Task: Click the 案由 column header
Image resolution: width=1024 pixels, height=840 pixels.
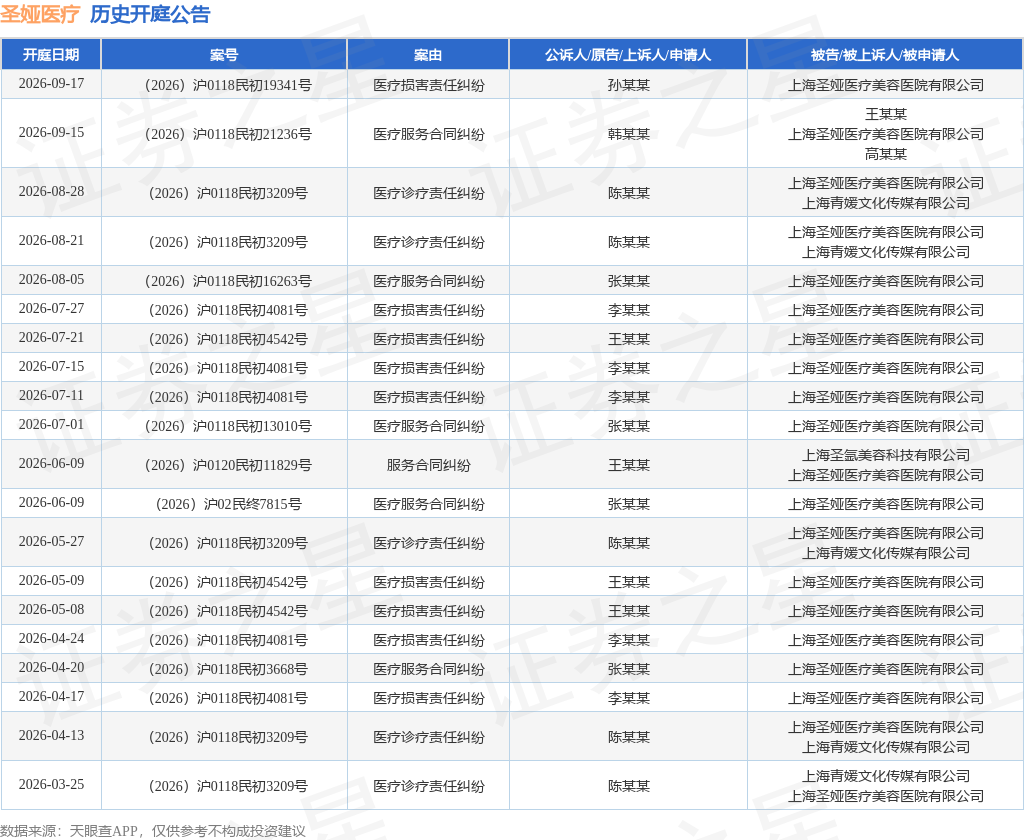Action: coord(428,55)
